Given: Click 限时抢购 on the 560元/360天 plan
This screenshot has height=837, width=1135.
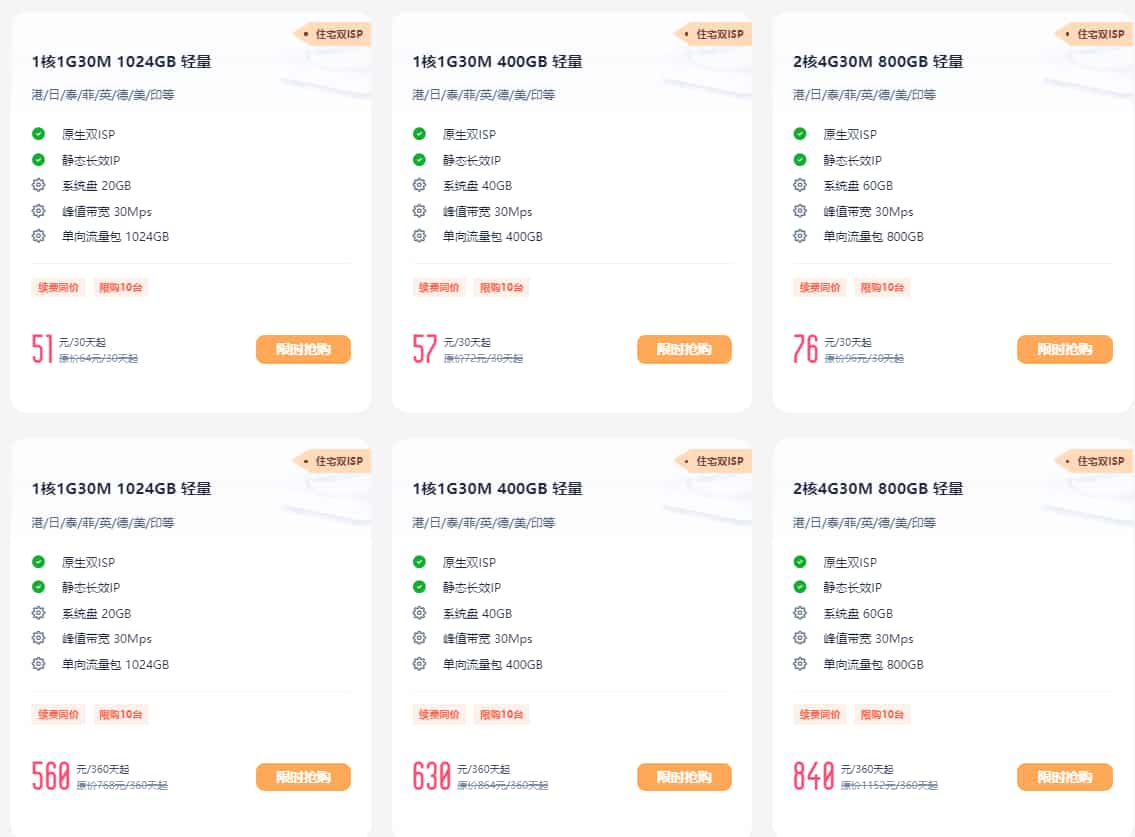Looking at the screenshot, I should click(x=303, y=777).
